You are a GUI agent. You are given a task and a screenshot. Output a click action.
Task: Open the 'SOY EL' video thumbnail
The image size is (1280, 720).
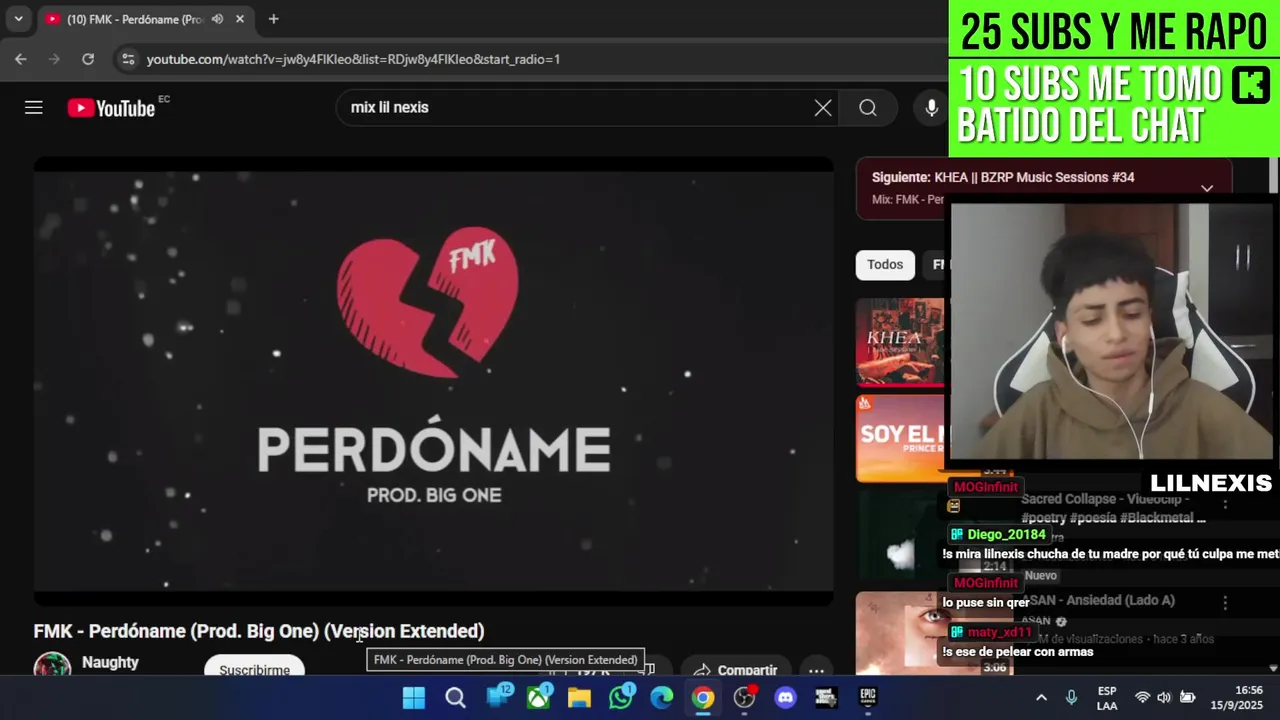click(x=901, y=438)
